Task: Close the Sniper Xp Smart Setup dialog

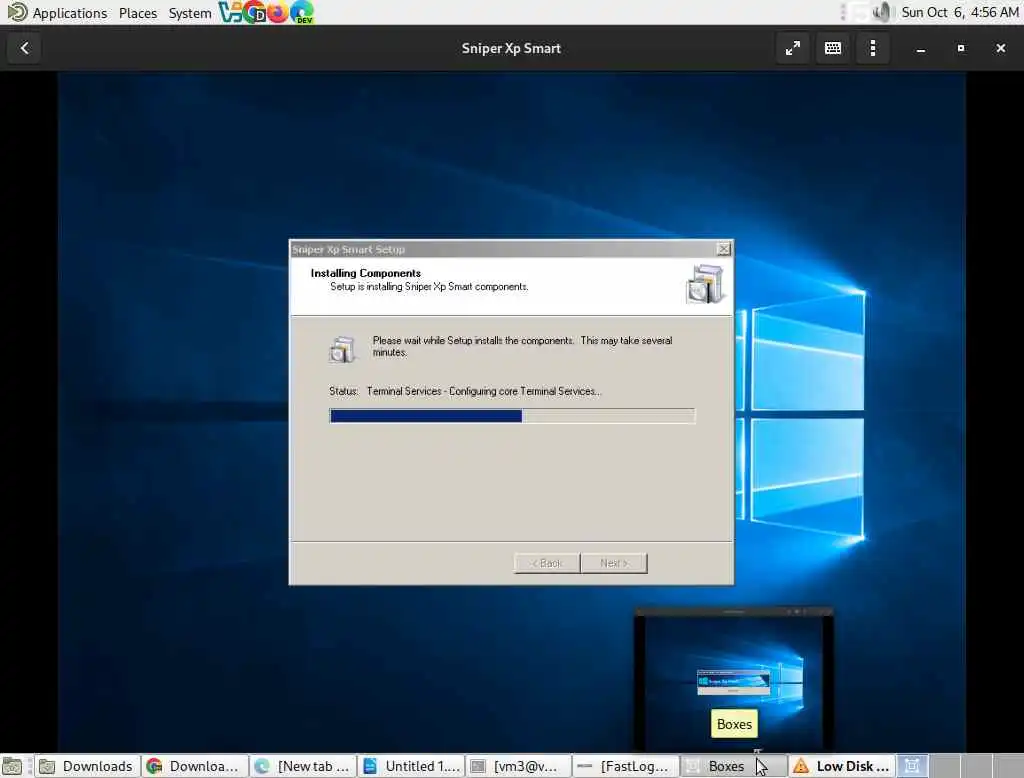Action: (x=723, y=249)
